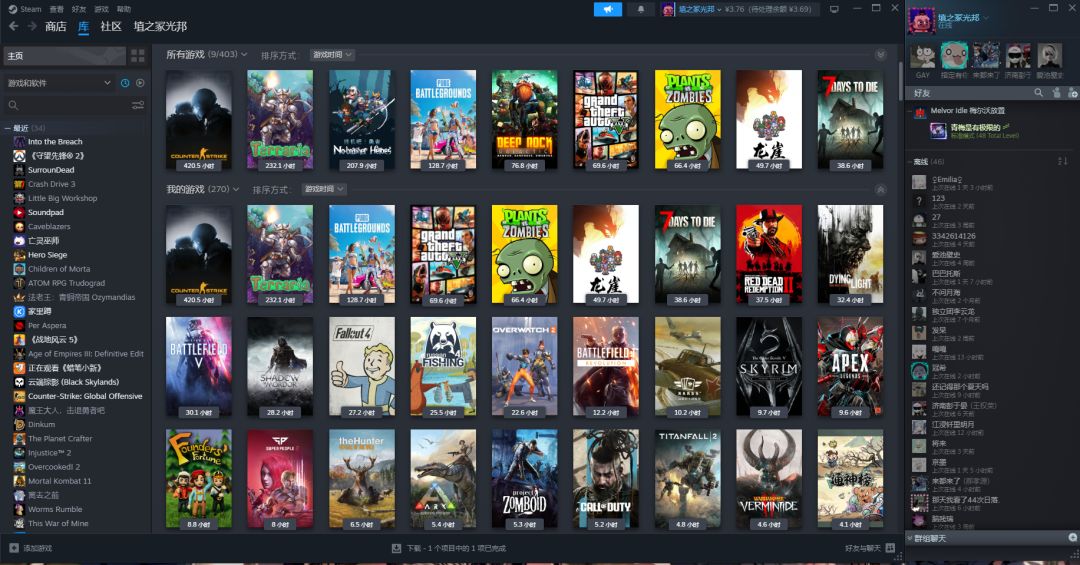Image resolution: width=1080 pixels, height=565 pixels.
Task: Click the sort arrows beside 离线 group
Action: 1062,161
